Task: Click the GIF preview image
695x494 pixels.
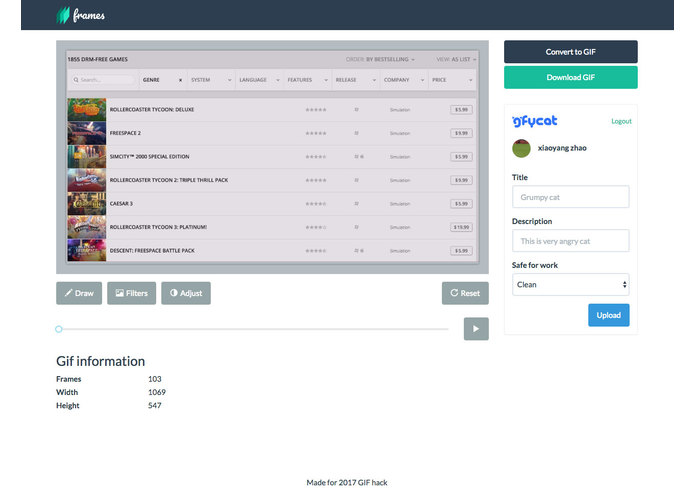Action: (272, 157)
